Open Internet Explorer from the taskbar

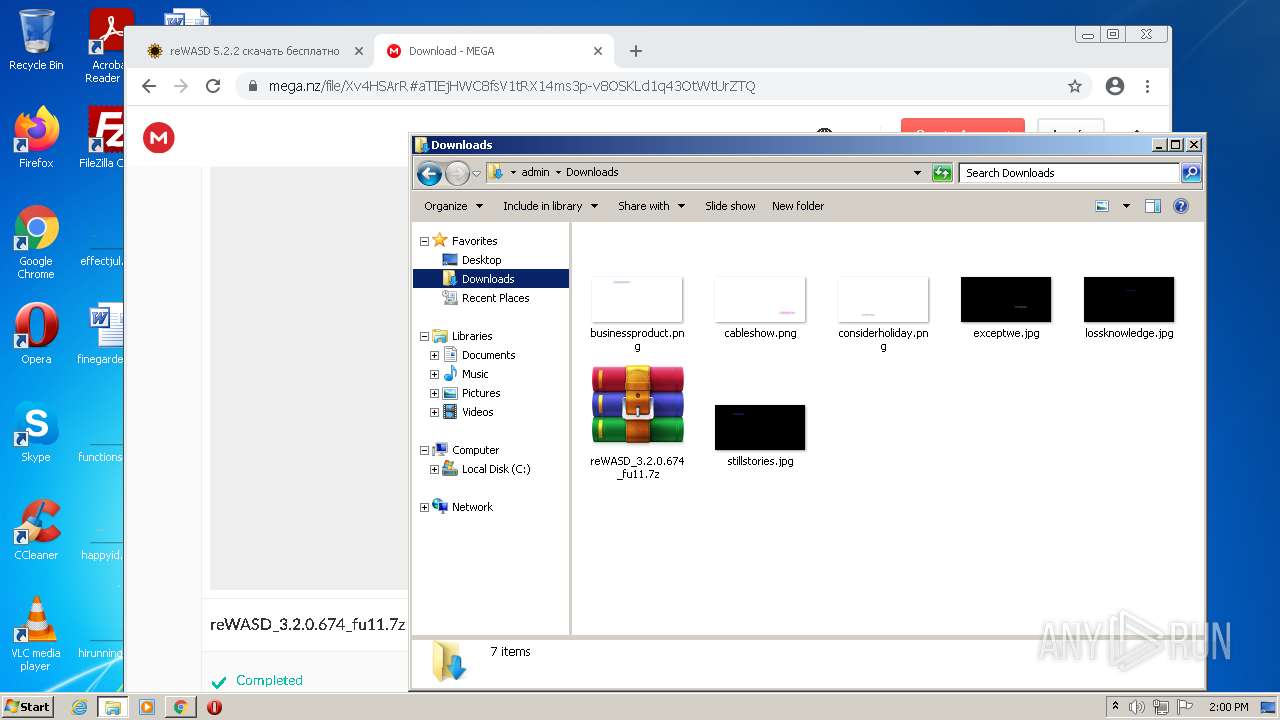click(x=79, y=707)
